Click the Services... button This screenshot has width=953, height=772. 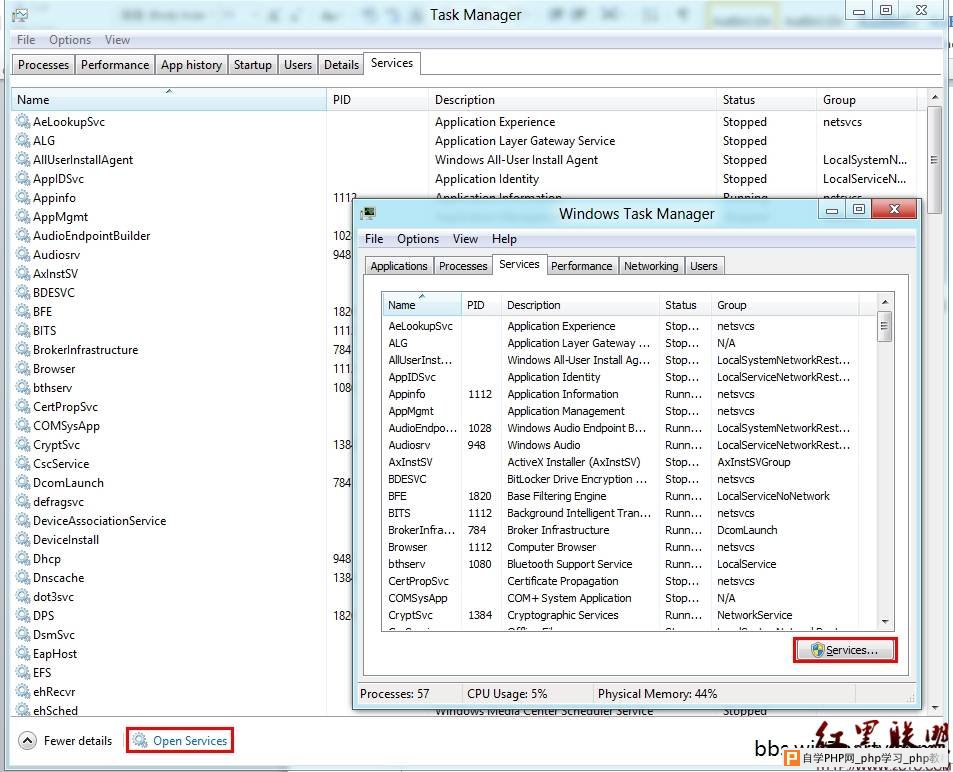(845, 650)
